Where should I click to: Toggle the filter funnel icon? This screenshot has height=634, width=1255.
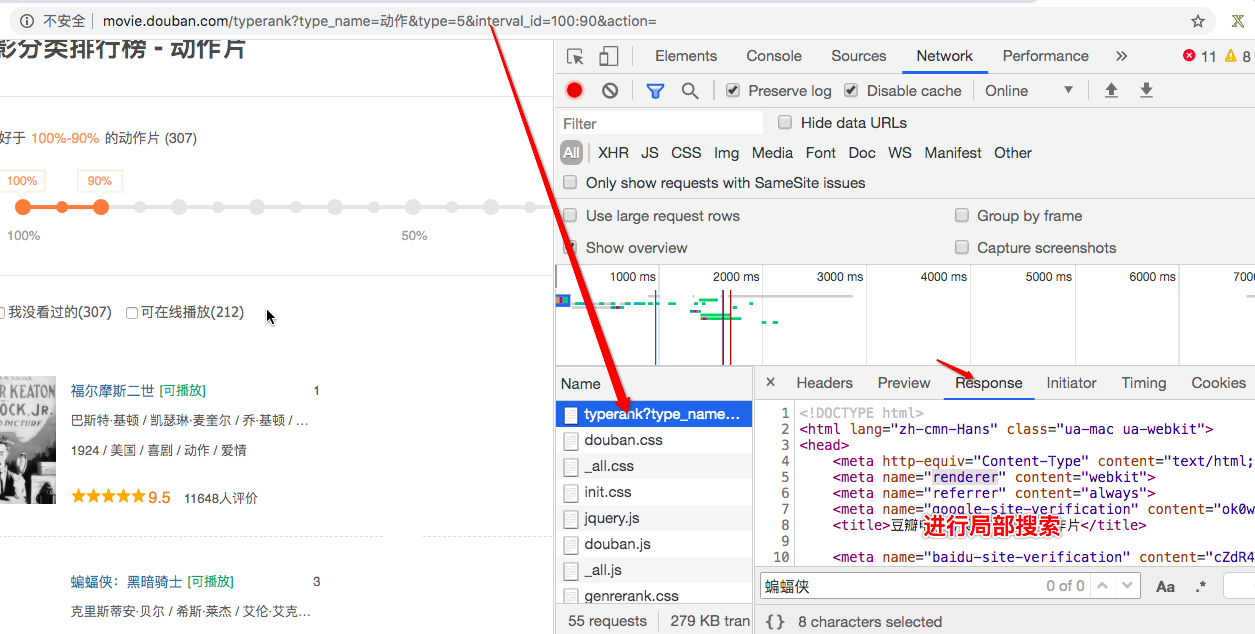655,91
